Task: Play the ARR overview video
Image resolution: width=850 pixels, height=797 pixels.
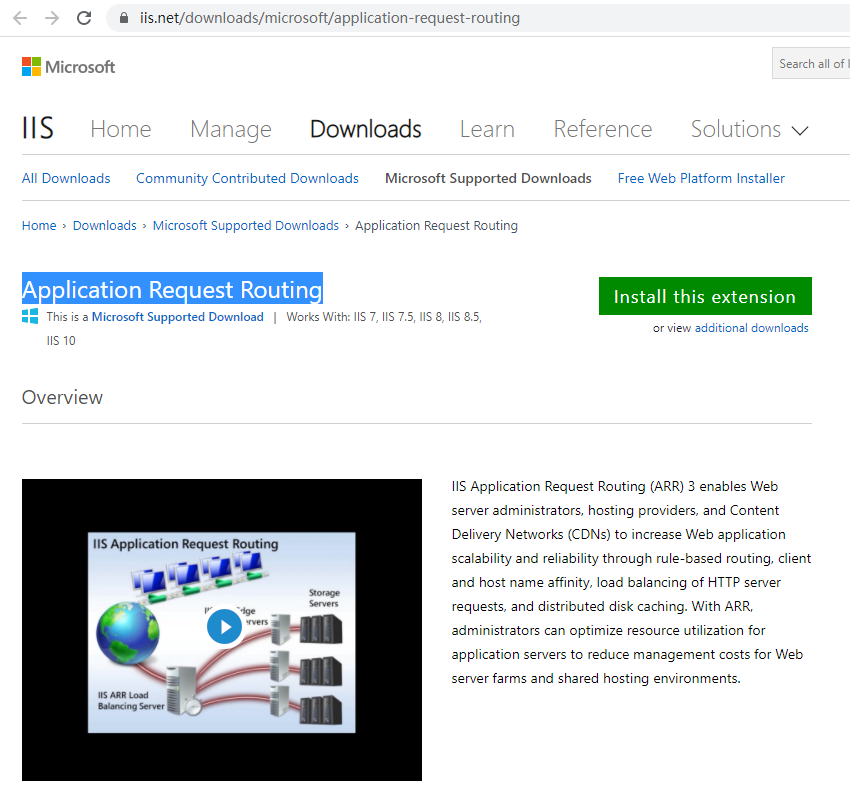Action: point(224,626)
